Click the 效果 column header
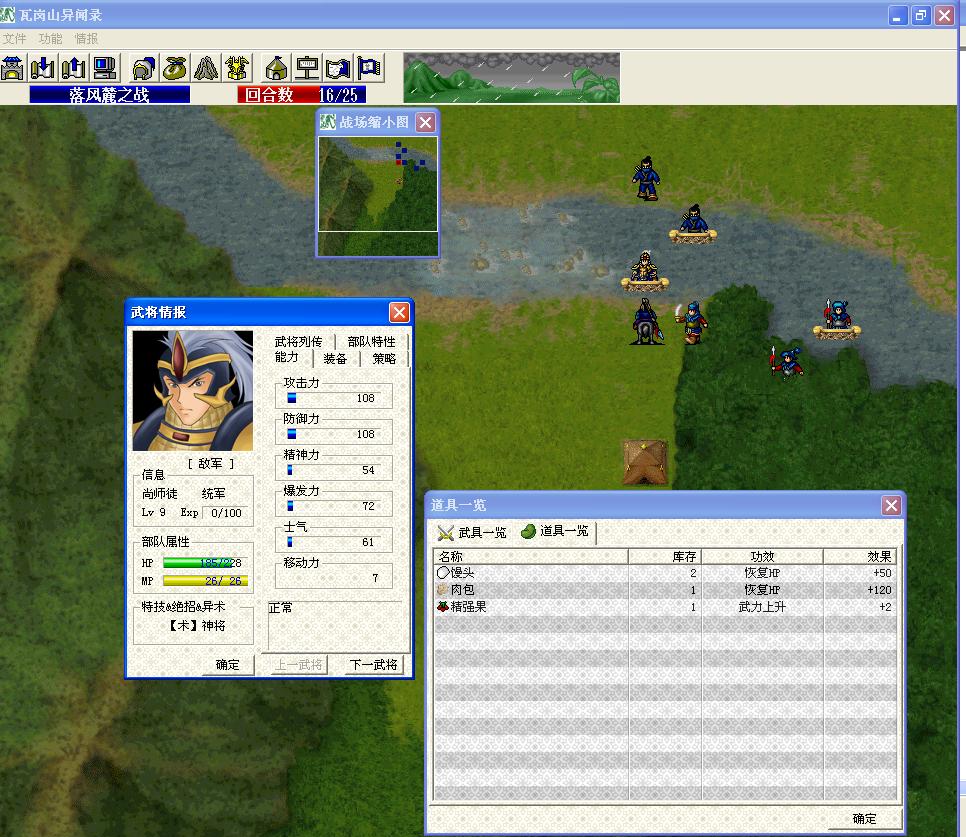This screenshot has height=837, width=966. (860, 557)
